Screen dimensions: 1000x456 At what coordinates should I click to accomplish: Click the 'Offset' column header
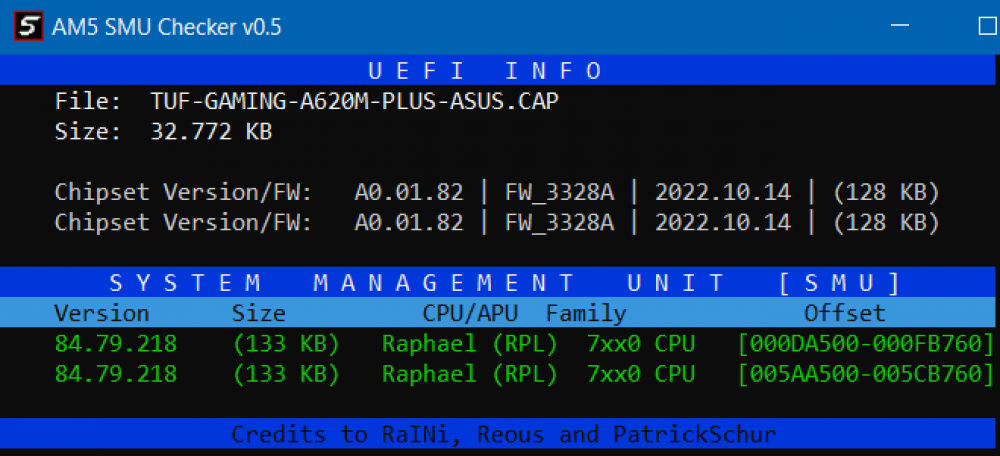point(845,313)
